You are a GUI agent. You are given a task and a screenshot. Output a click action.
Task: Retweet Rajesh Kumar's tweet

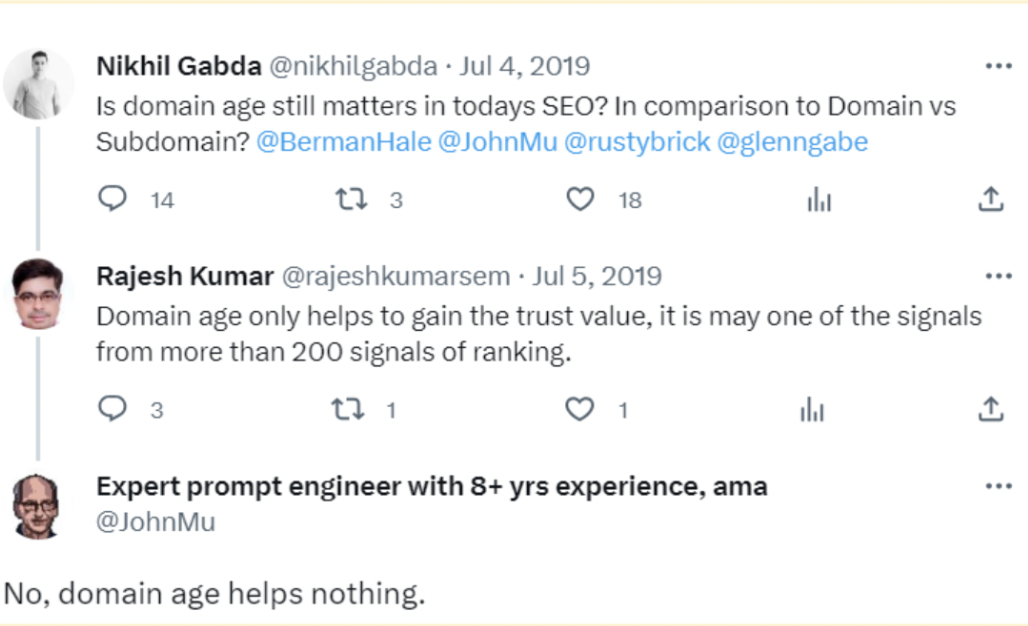(x=347, y=409)
